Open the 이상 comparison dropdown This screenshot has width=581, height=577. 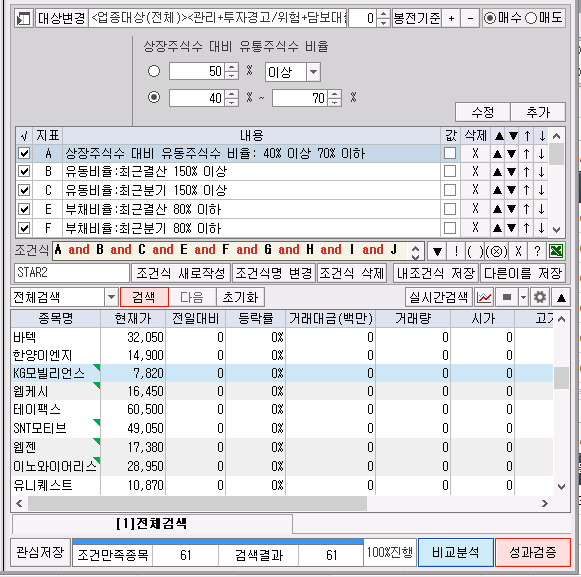(x=313, y=72)
